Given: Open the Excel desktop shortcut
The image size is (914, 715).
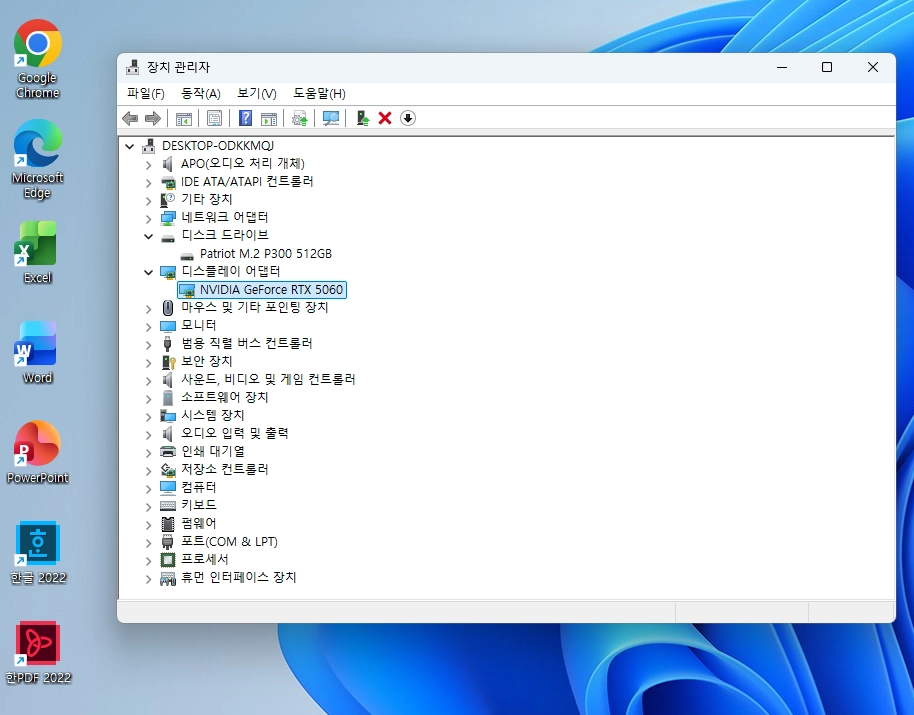Looking at the screenshot, I should (x=38, y=252).
